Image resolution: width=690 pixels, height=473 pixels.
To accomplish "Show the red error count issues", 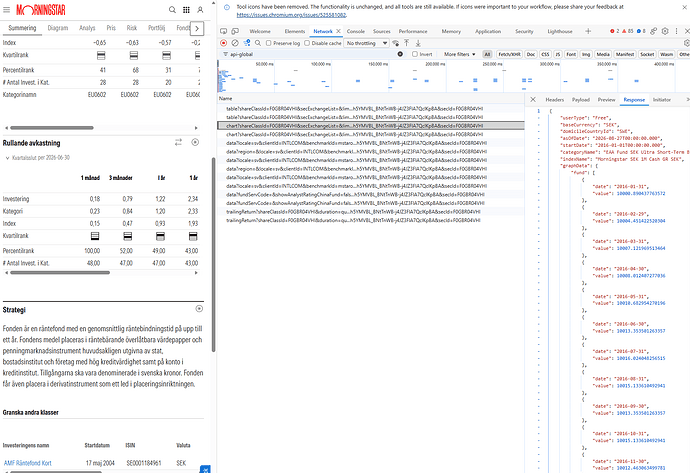I will 614,31.
